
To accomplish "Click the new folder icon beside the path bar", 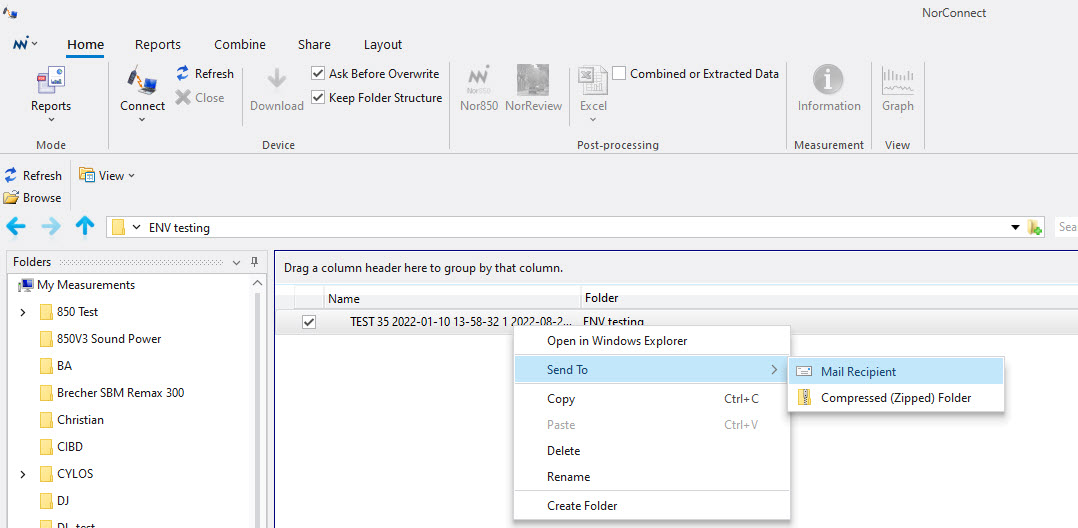I will 1035,228.
